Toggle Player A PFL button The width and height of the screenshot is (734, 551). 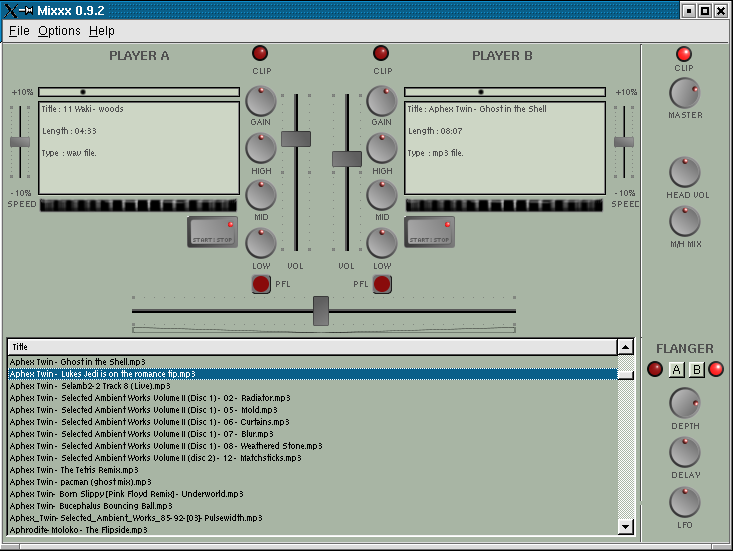(260, 285)
